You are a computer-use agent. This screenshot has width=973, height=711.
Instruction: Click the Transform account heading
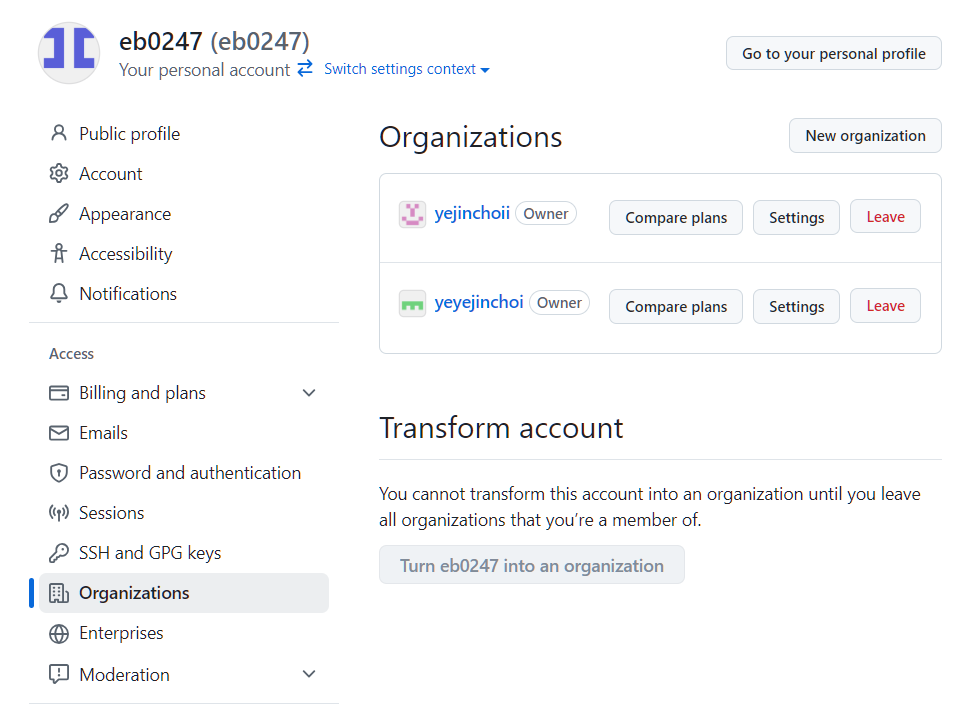tap(501, 428)
